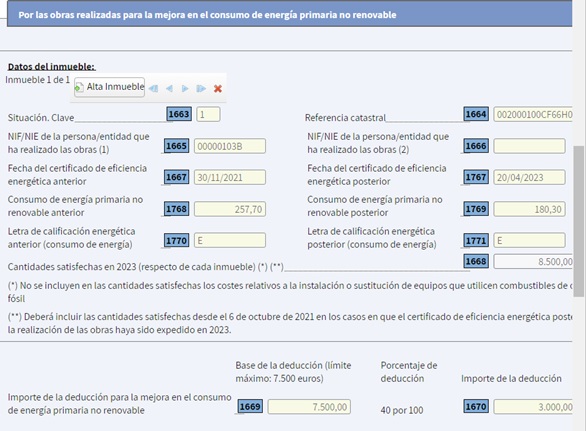Click the 'Cantidades satisfechas en 2023' label

146,267
